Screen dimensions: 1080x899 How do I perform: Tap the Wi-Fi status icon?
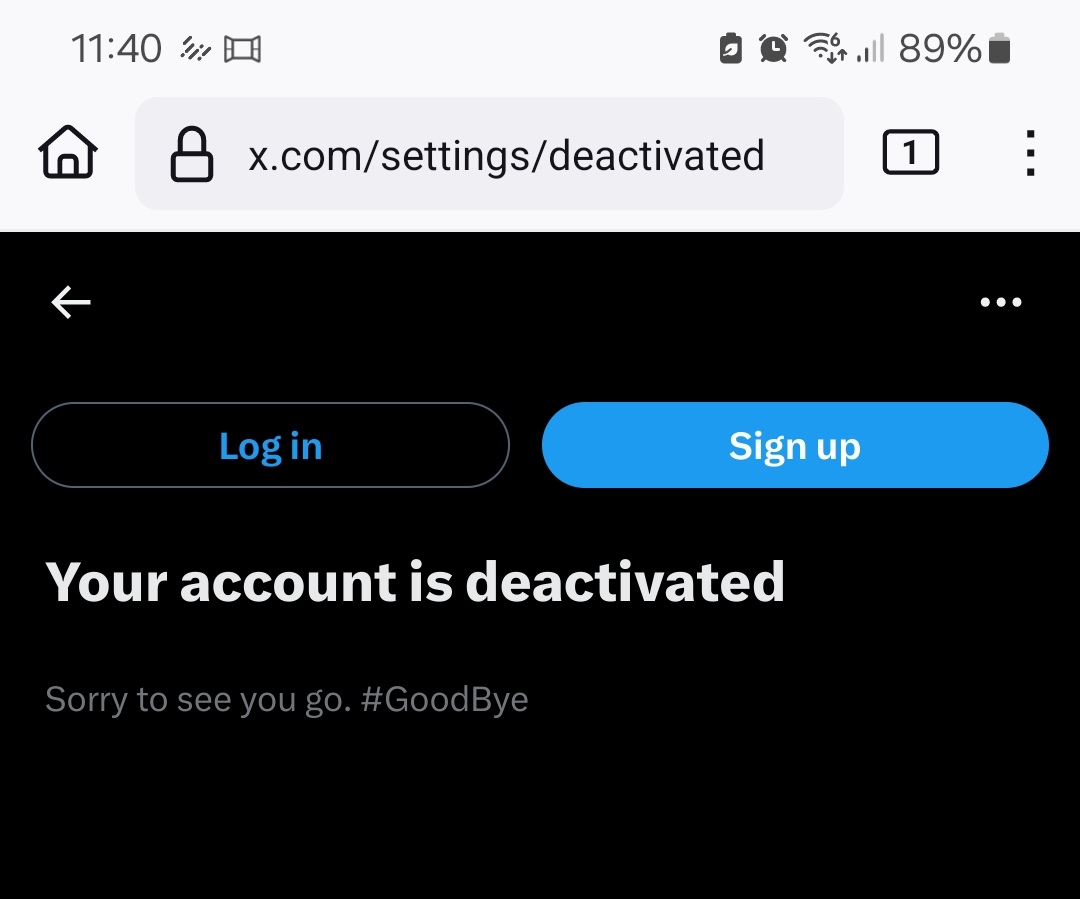(826, 48)
